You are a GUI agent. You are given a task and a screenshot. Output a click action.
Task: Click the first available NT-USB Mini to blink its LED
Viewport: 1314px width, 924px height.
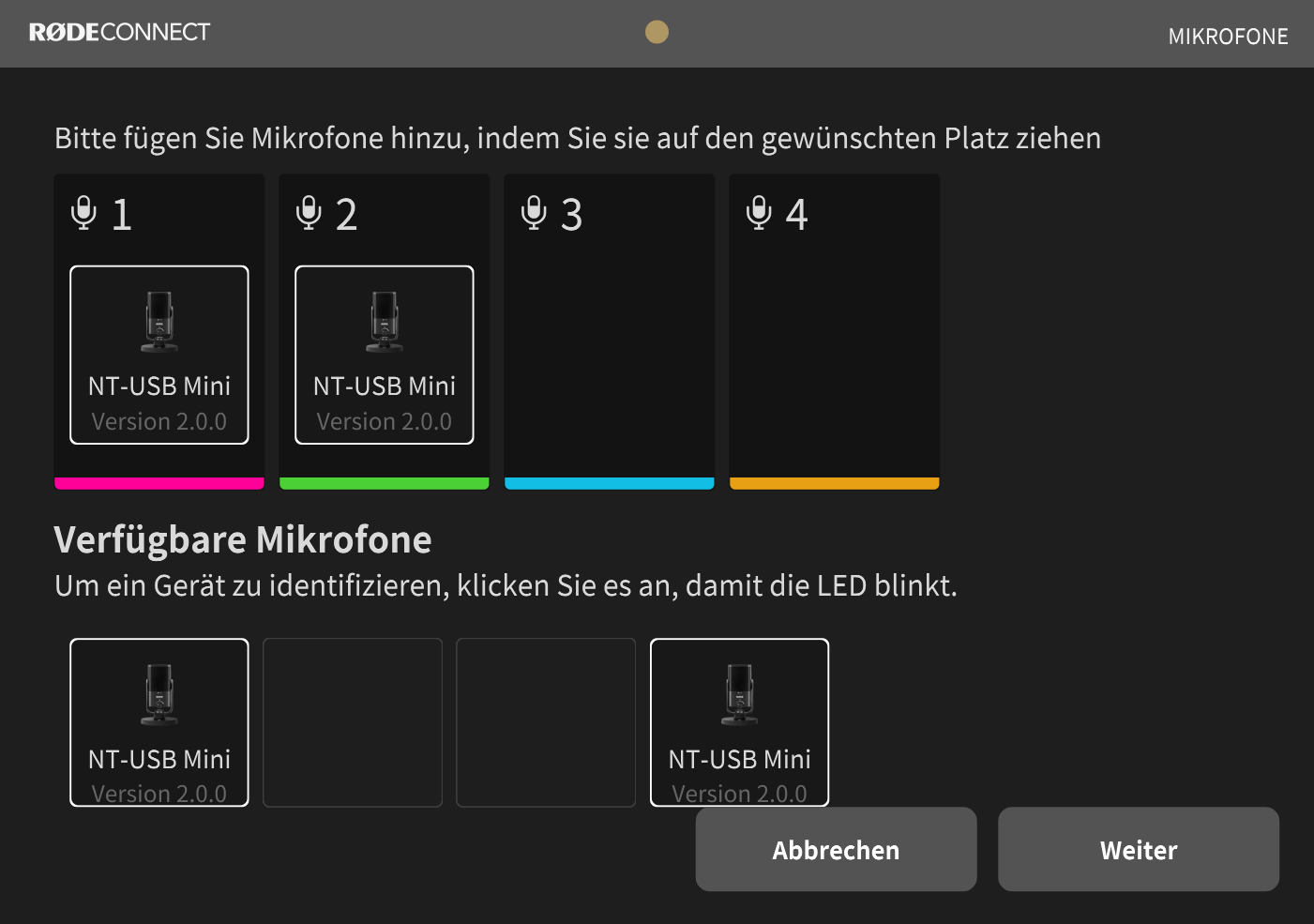coord(159,722)
